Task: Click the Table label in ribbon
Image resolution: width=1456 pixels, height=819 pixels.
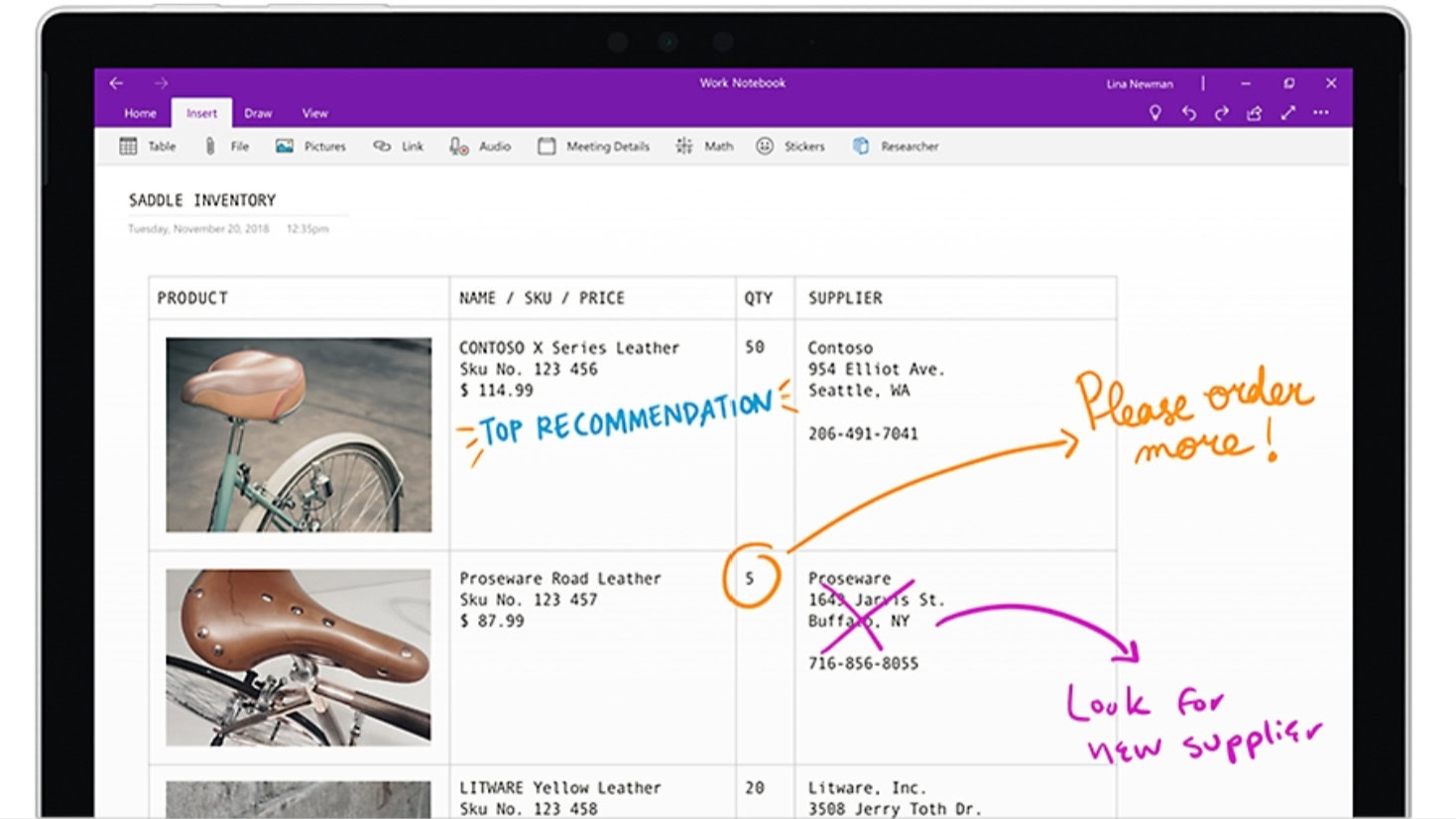Action: point(162,147)
